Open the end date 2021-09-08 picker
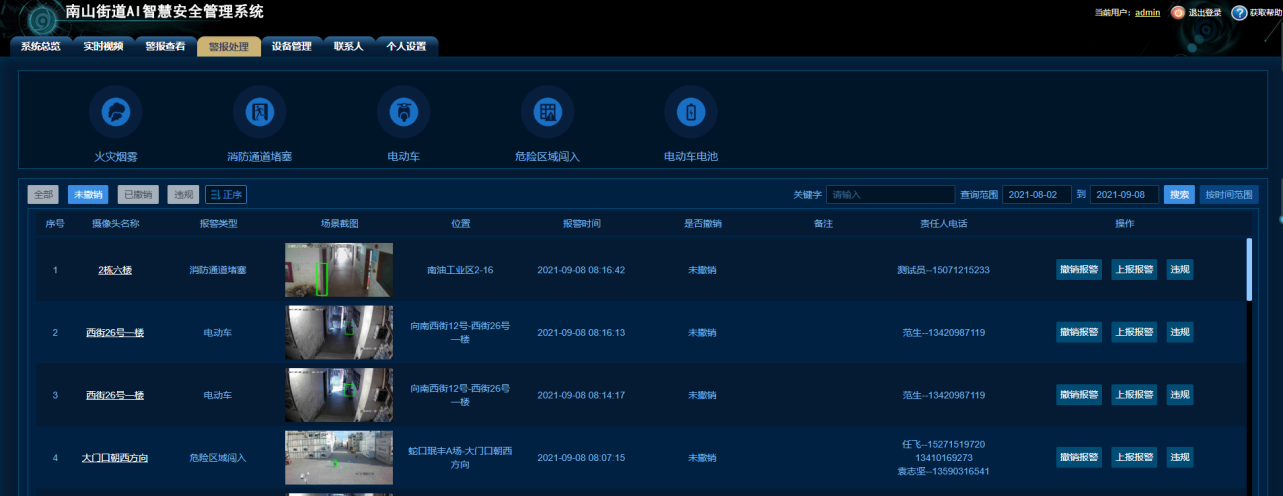The width and height of the screenshot is (1283, 496). 1124,195
